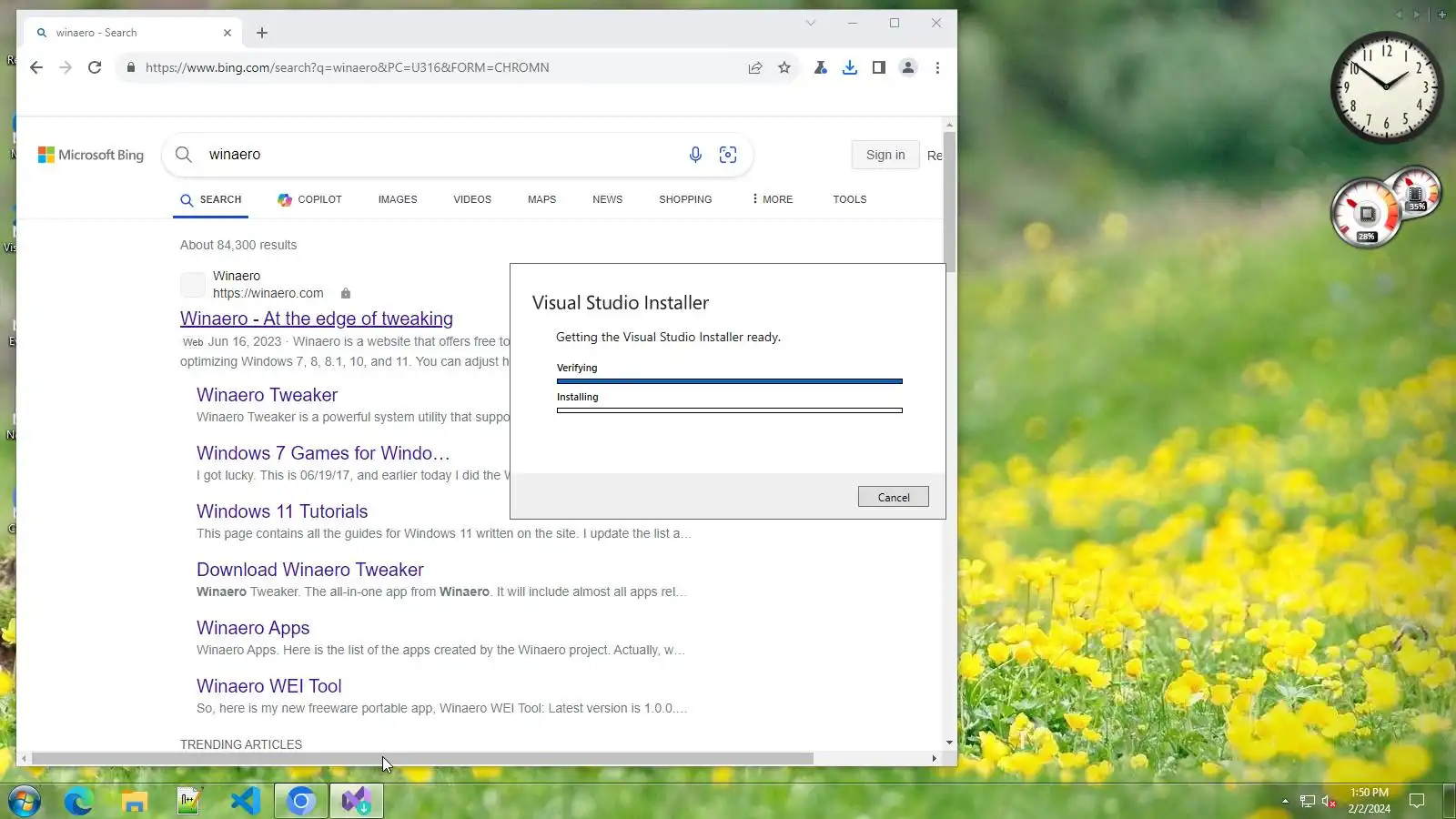
Task: Open a new browser tab
Action: [262, 33]
